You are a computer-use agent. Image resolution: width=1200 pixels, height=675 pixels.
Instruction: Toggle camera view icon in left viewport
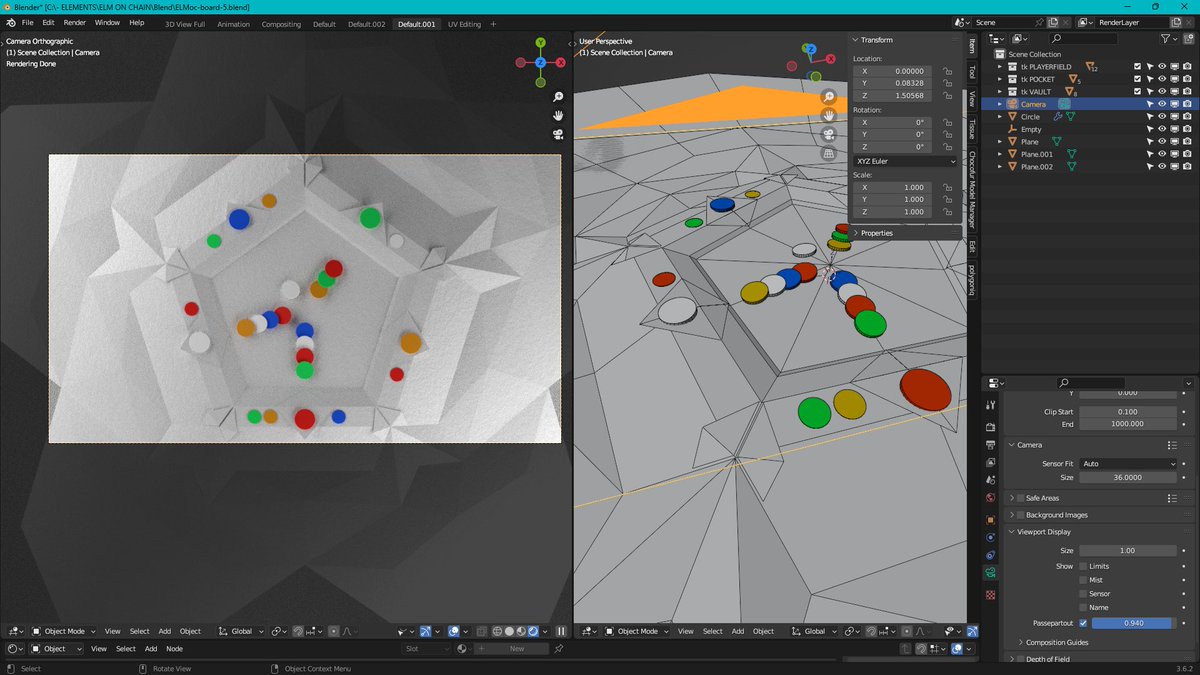(x=559, y=135)
